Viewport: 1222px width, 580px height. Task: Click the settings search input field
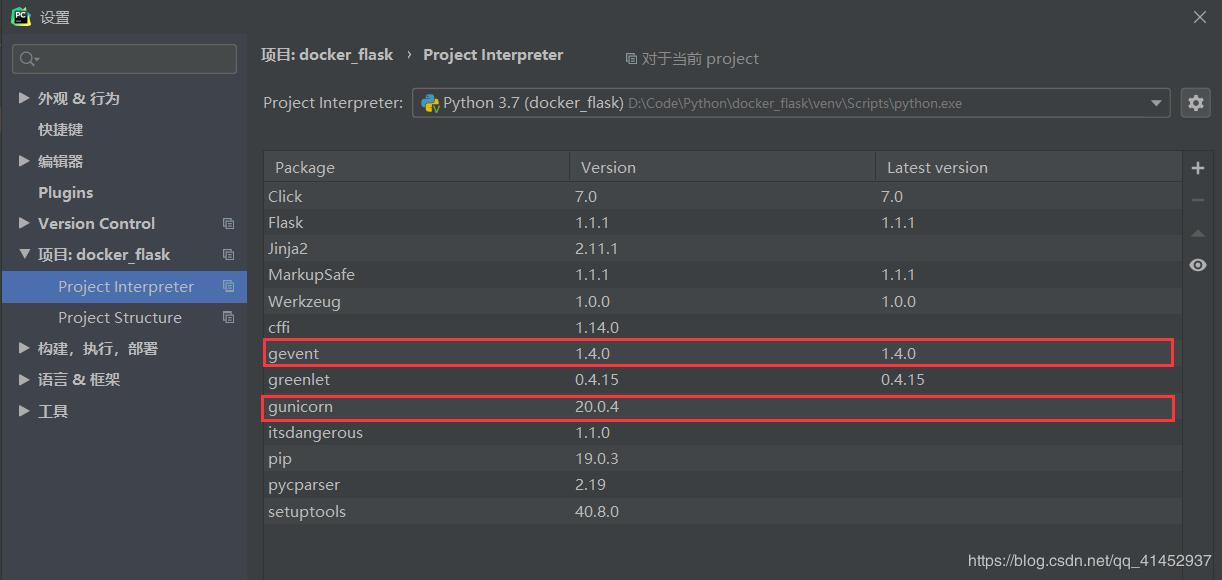point(135,60)
